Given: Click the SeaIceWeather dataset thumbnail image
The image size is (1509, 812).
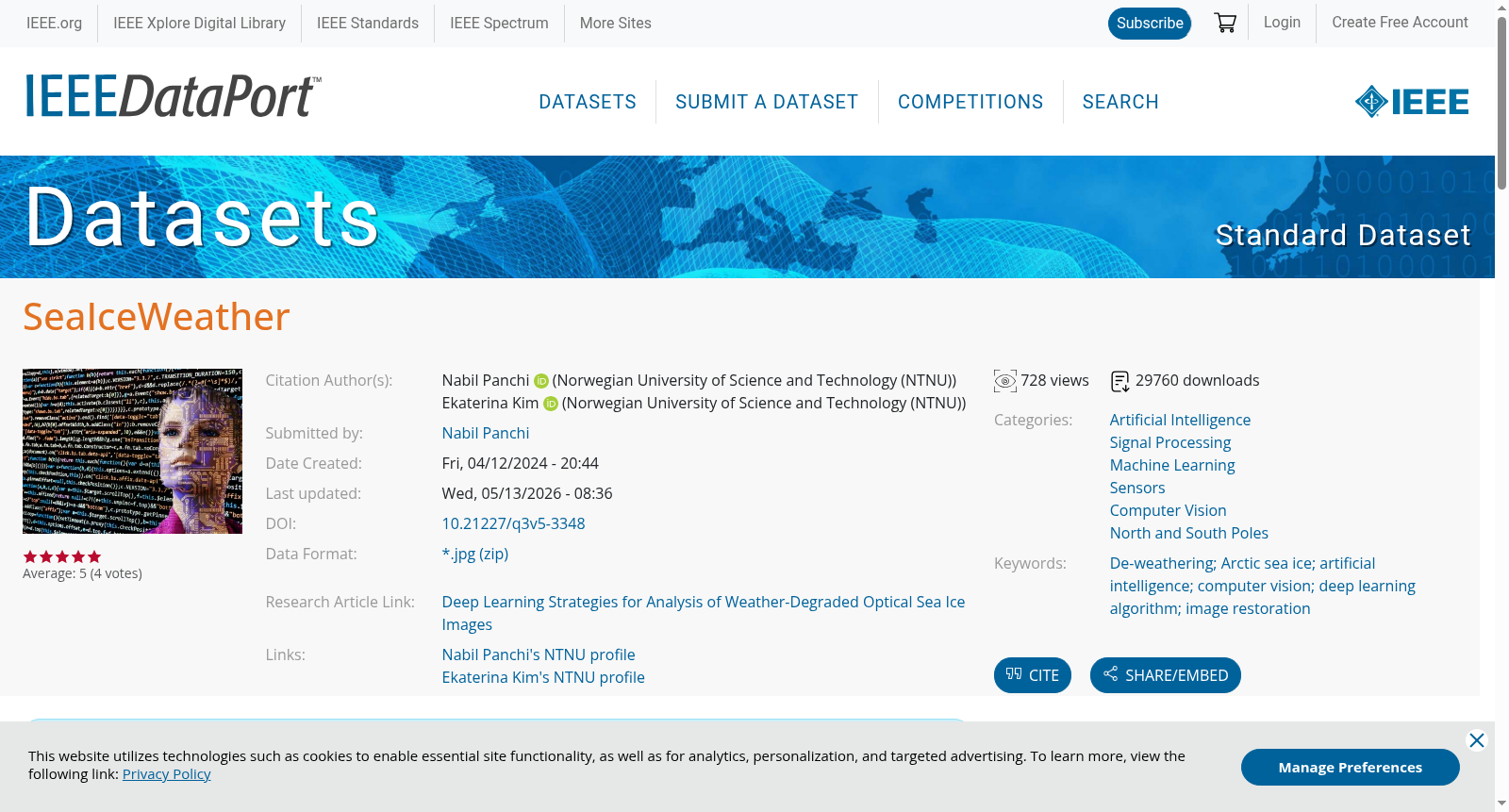Looking at the screenshot, I should click(x=132, y=451).
